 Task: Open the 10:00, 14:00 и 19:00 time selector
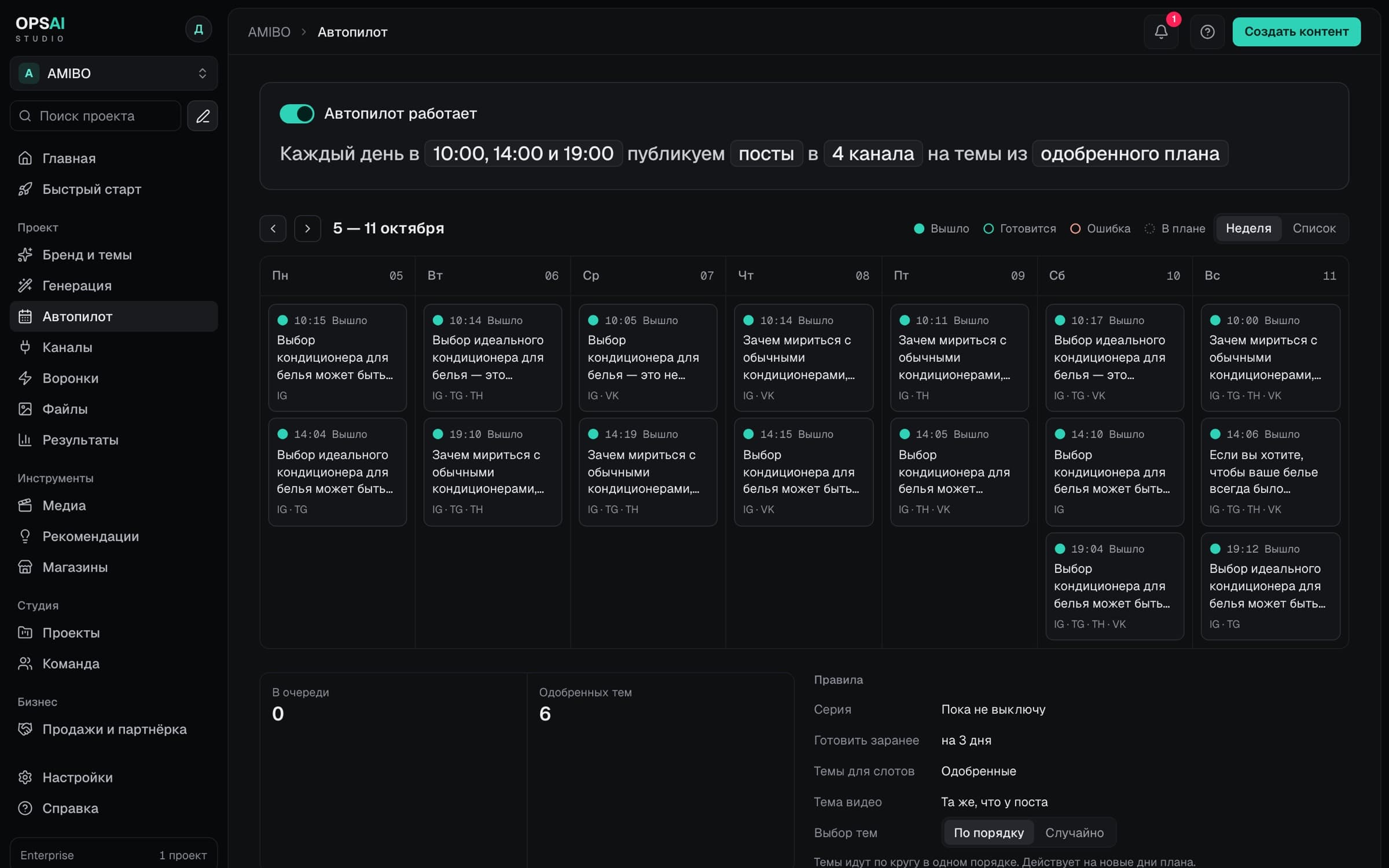(523, 153)
